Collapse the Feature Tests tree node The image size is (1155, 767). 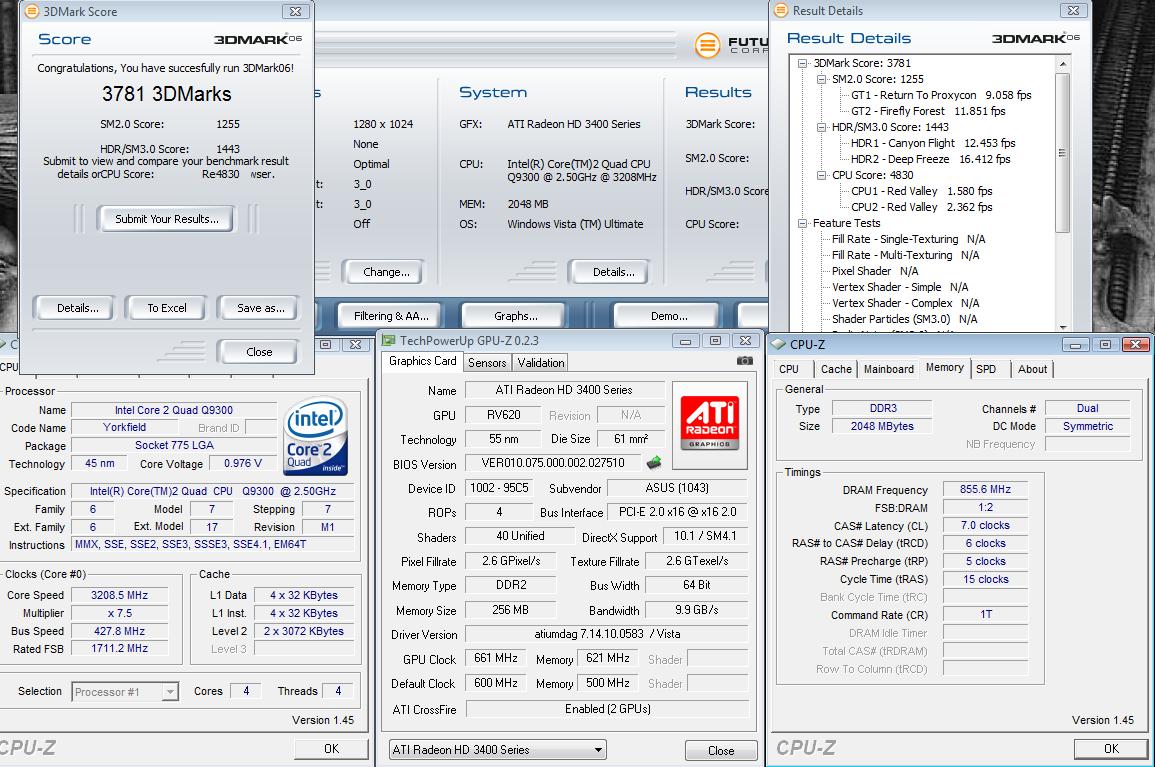pyautogui.click(x=803, y=223)
